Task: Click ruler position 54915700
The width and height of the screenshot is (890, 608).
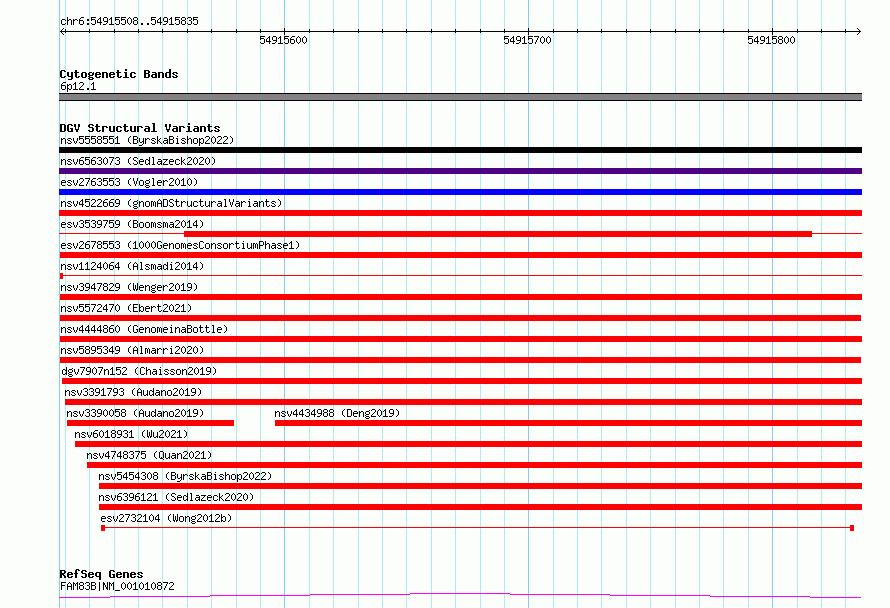Action: pos(527,40)
